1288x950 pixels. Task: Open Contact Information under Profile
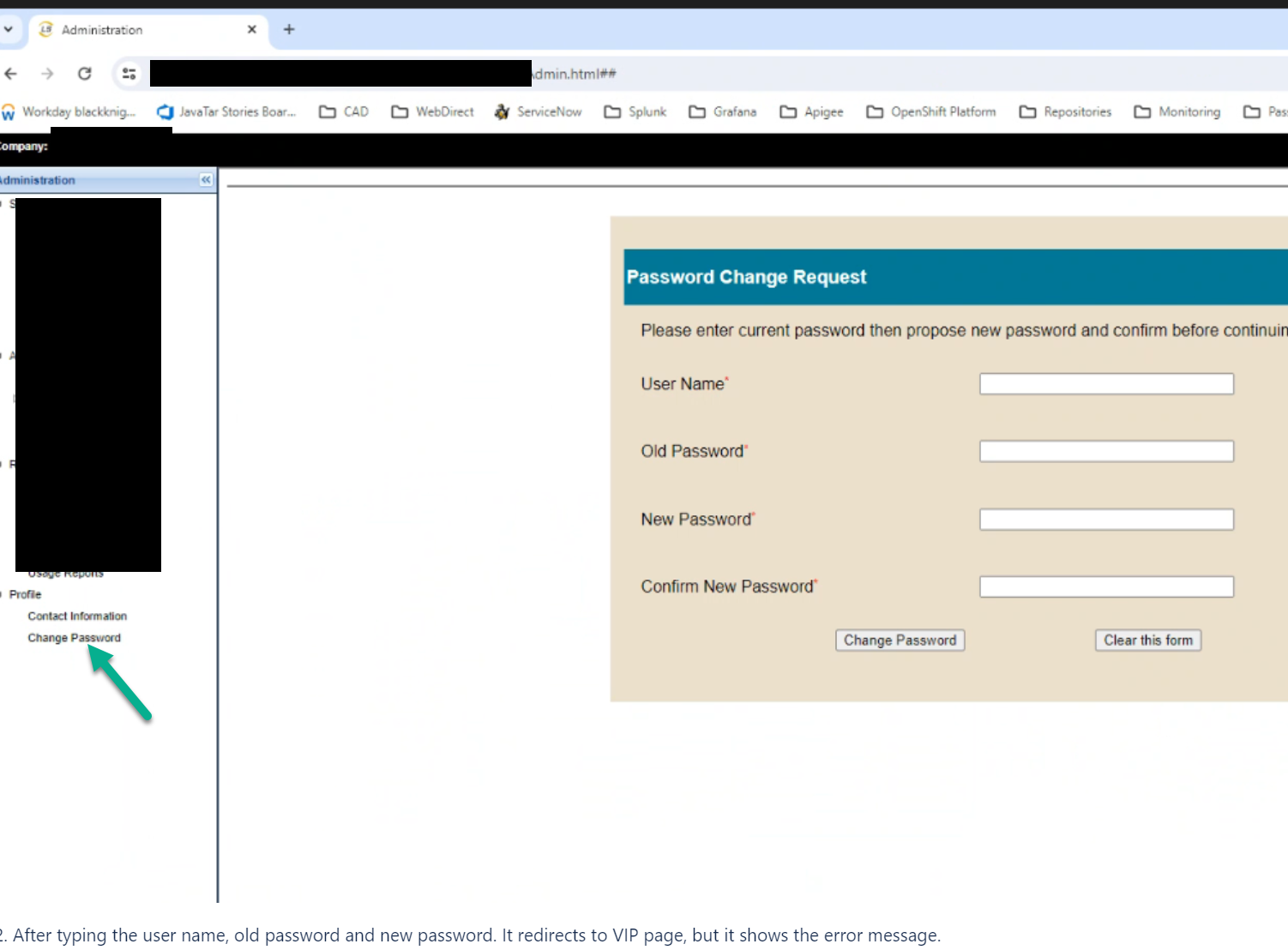click(77, 616)
